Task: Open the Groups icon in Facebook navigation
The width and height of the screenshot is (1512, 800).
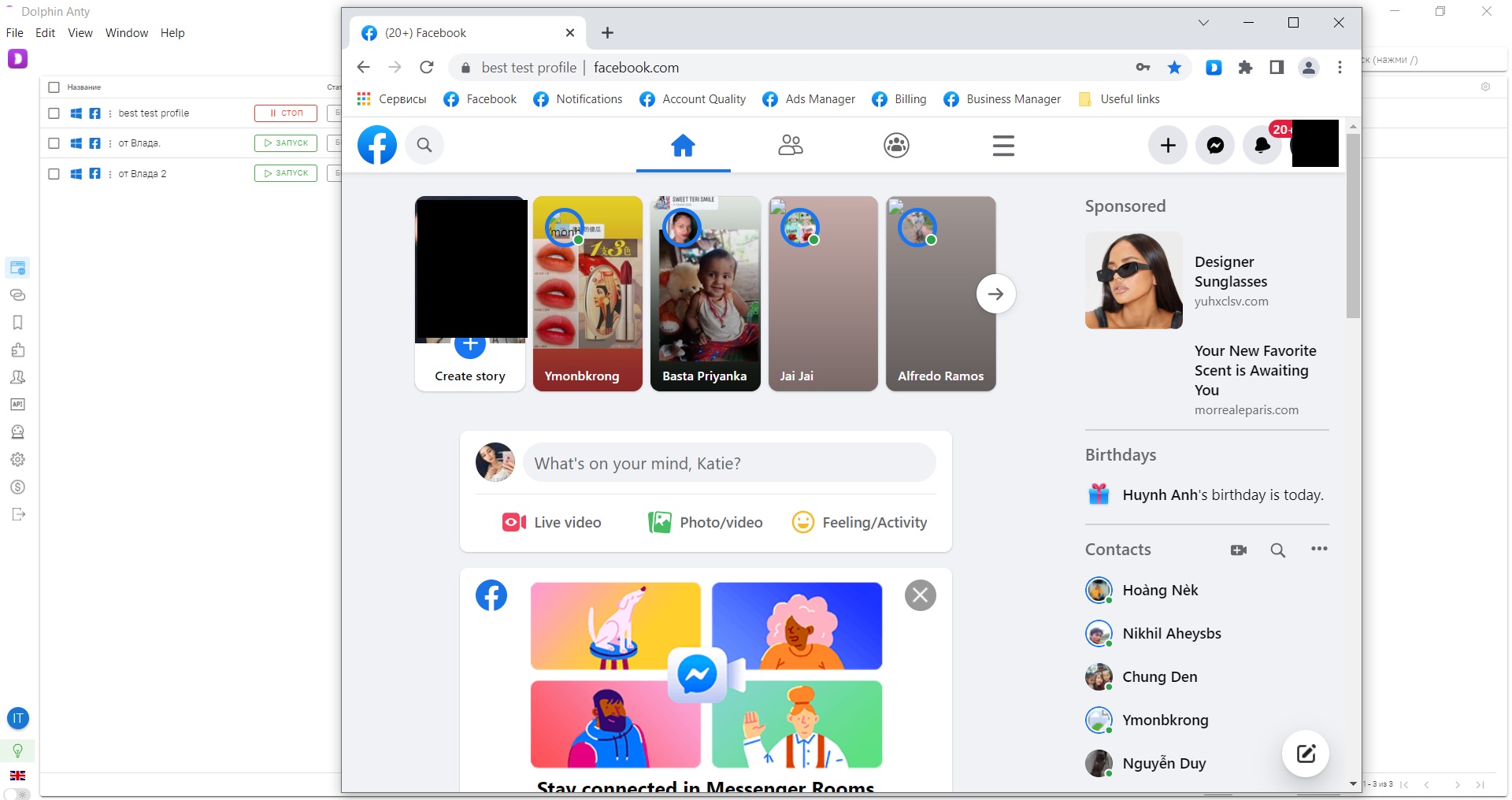Action: coord(896,146)
